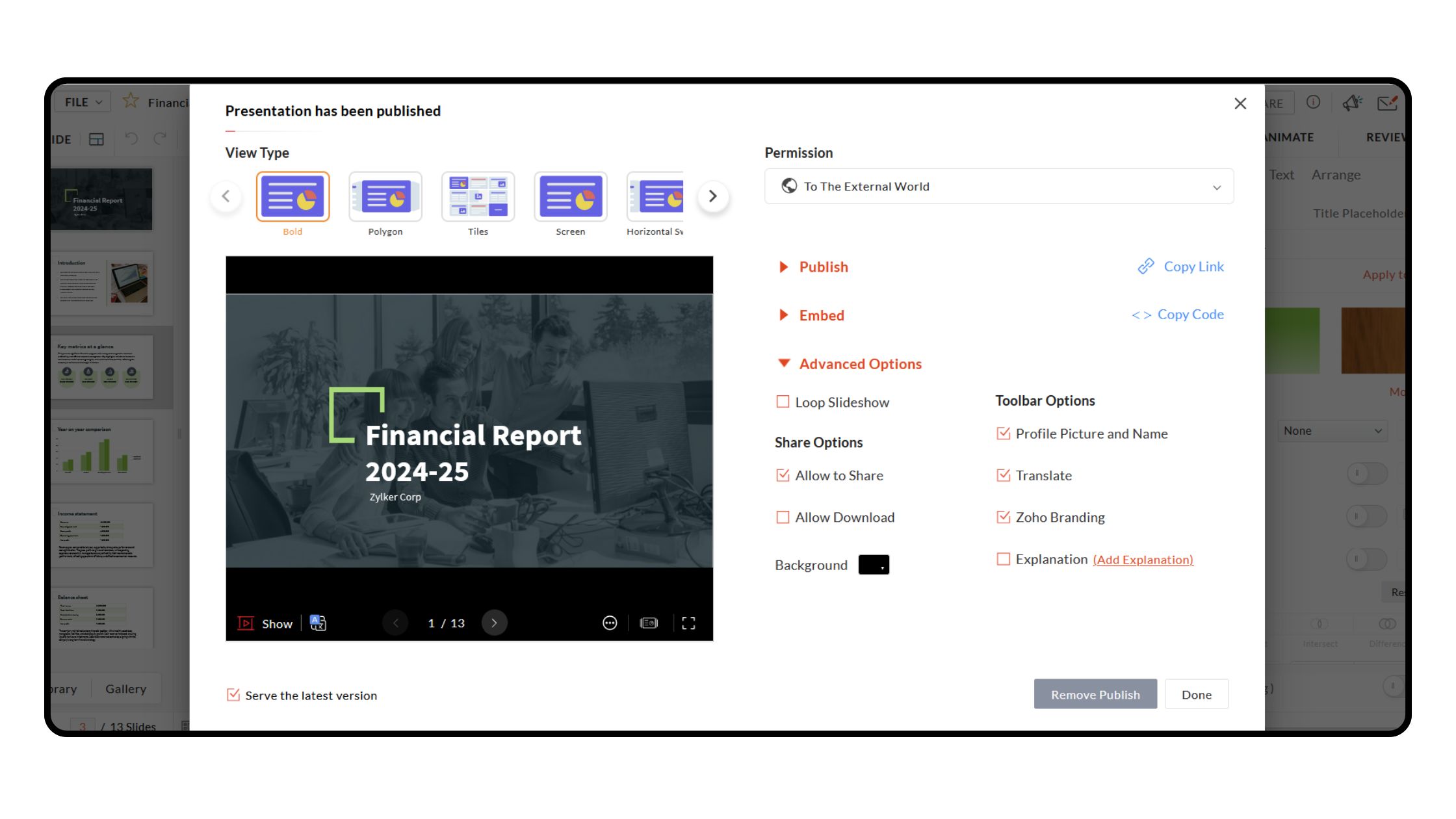Select the Polygon view type icon
This screenshot has width=1456, height=819.
[385, 196]
